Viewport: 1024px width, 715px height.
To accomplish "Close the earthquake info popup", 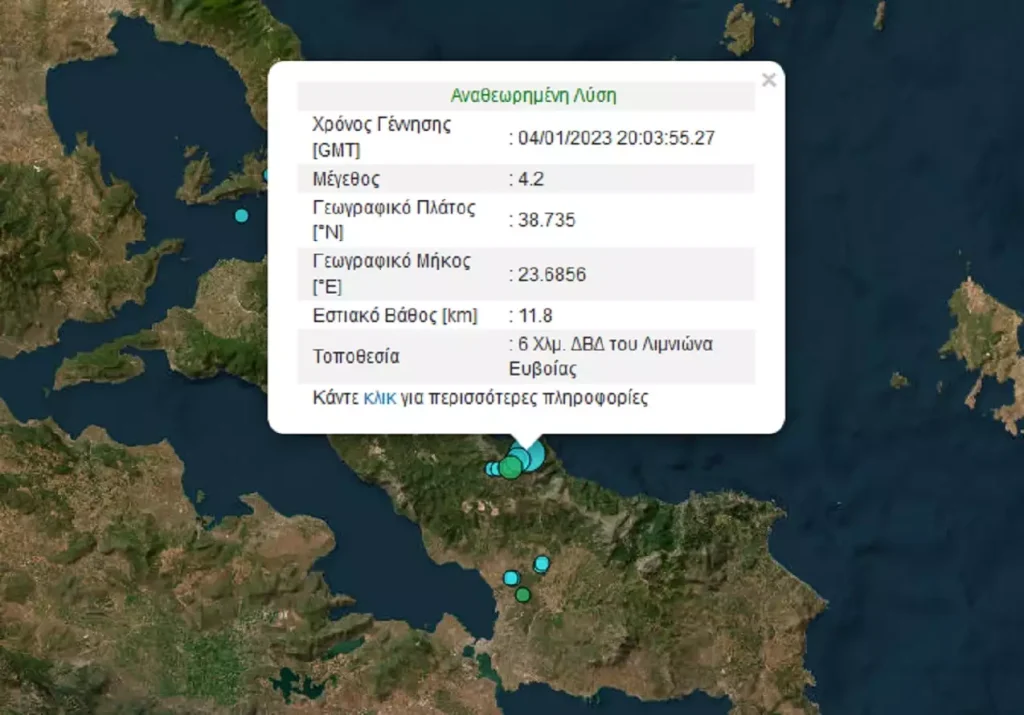I will click(x=768, y=81).
